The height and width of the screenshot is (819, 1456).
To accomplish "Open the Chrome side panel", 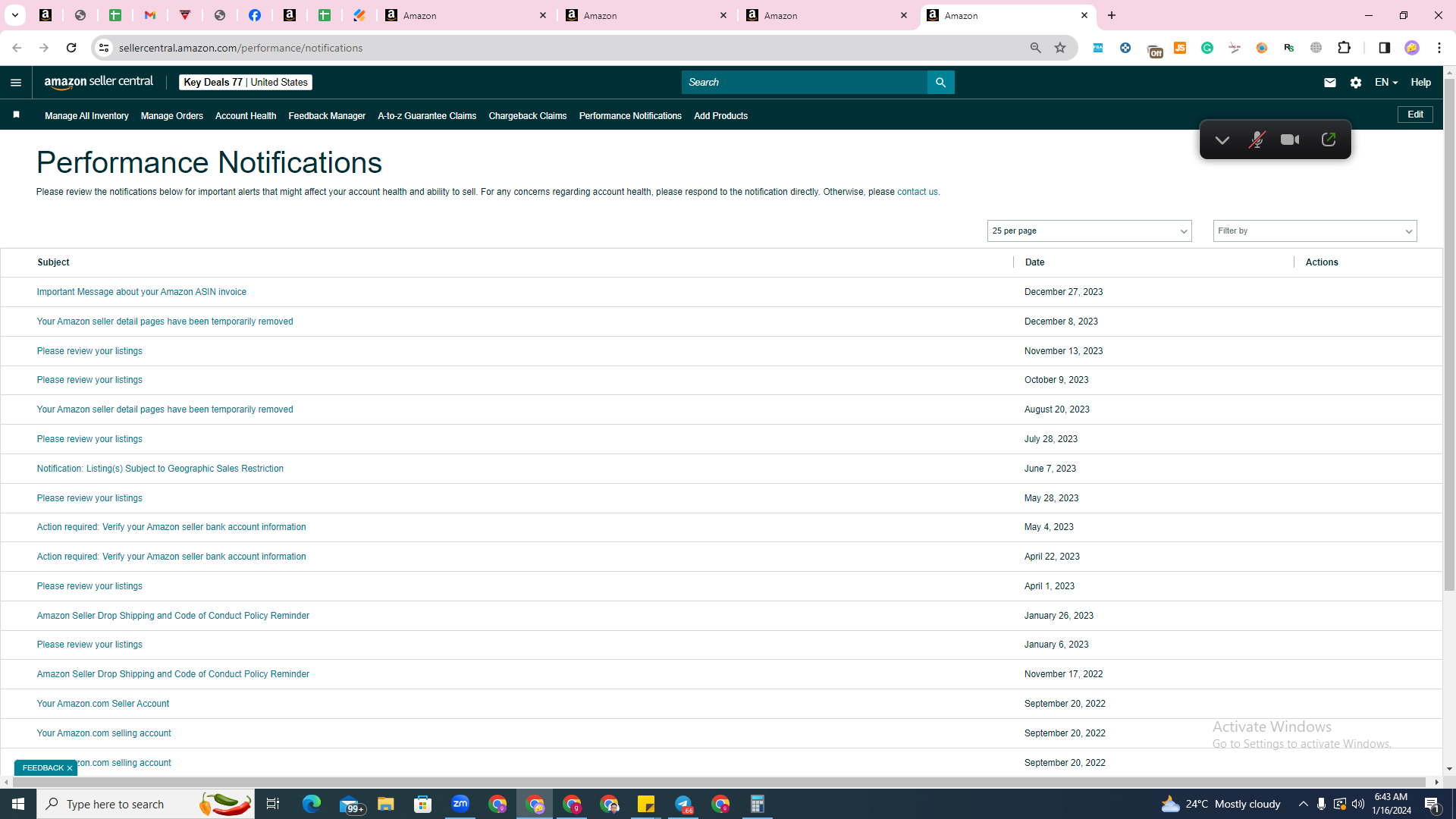I will point(1384,48).
